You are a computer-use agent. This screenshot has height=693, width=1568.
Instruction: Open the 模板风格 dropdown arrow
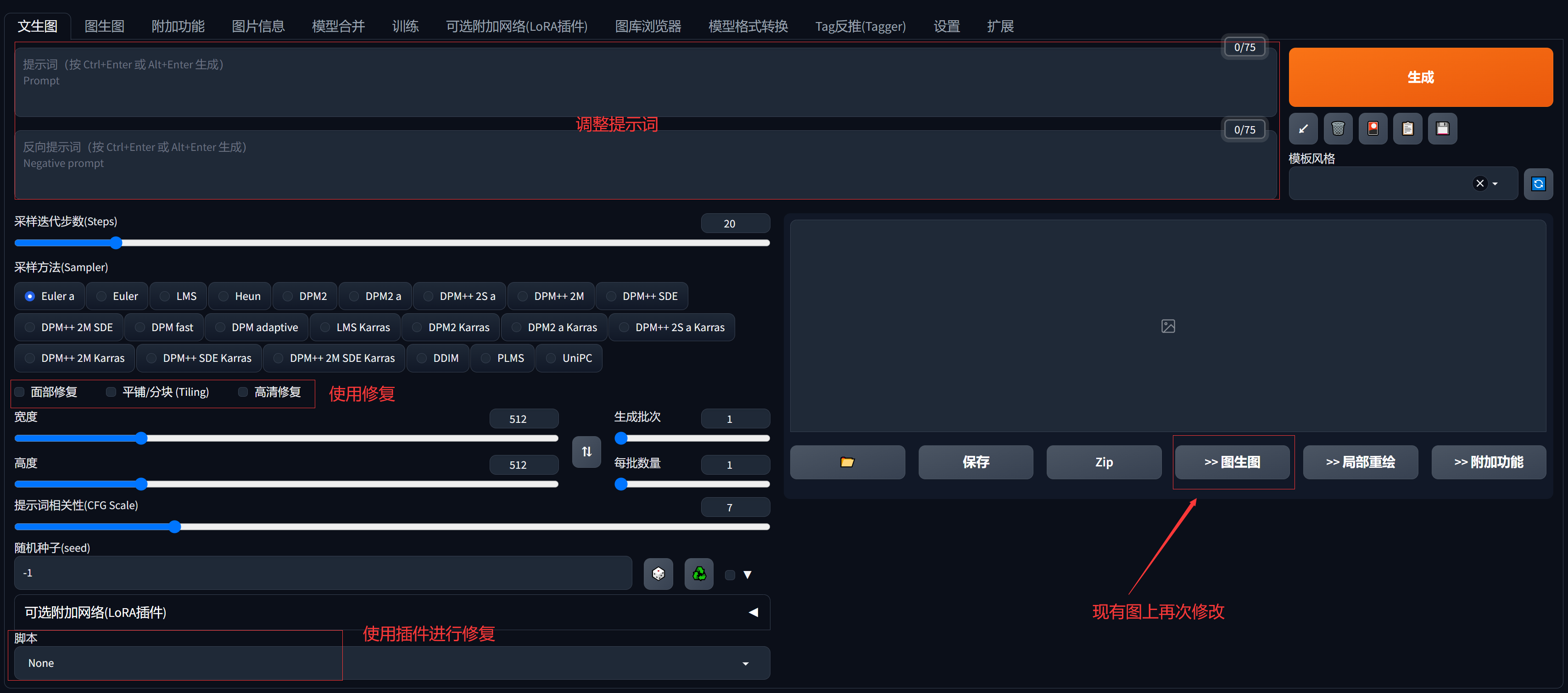point(1495,184)
